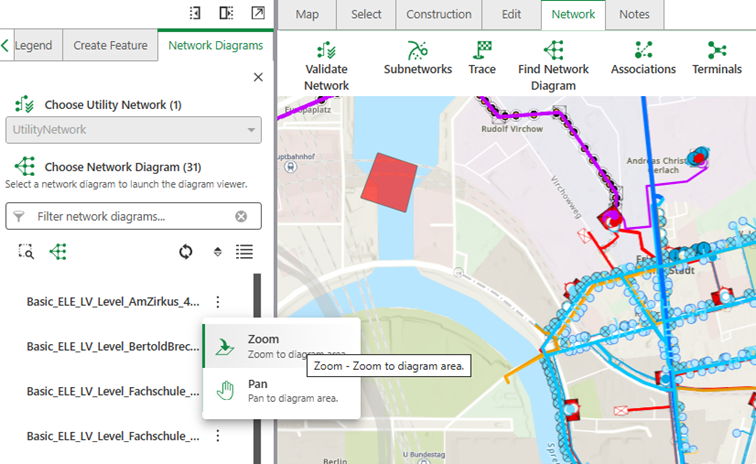Viewport: 756px width, 464px height.
Task: Open the UtilityNetwork dropdown
Action: (x=134, y=130)
